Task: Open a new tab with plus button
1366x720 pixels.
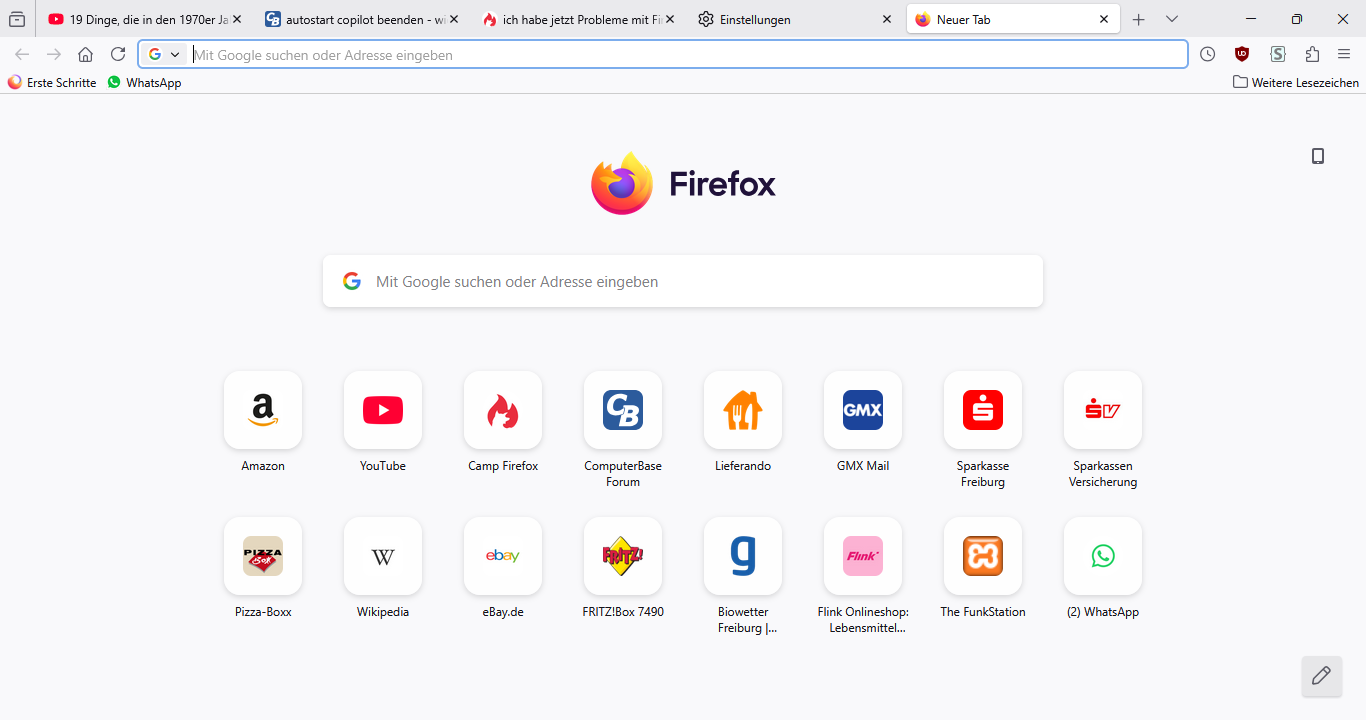Action: (x=1138, y=19)
